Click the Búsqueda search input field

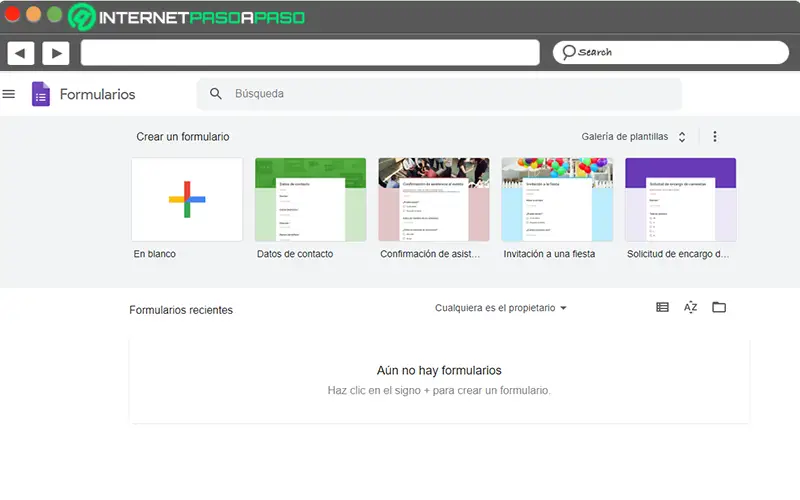coord(439,94)
